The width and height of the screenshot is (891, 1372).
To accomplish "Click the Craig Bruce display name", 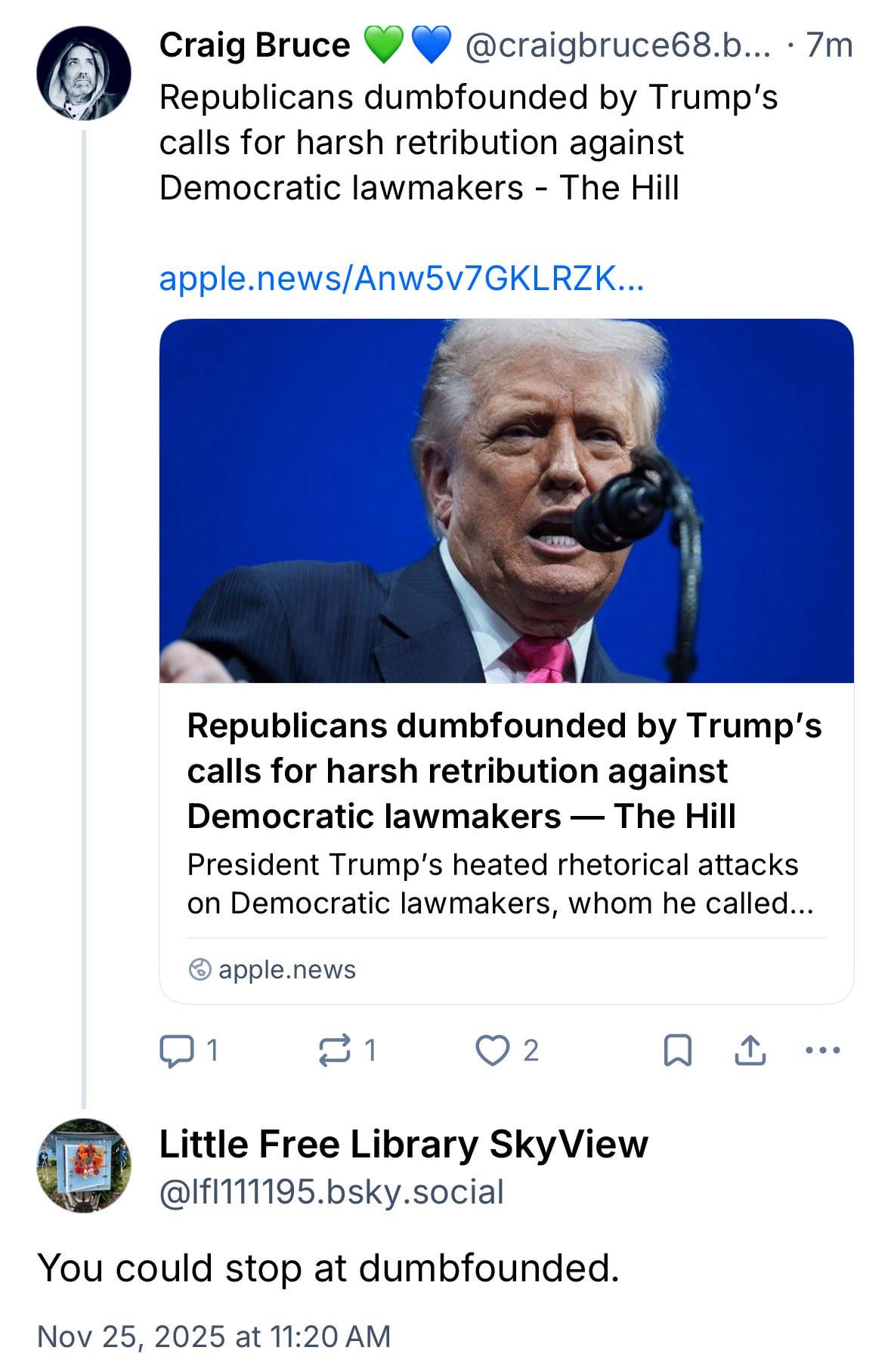I will click(x=255, y=45).
